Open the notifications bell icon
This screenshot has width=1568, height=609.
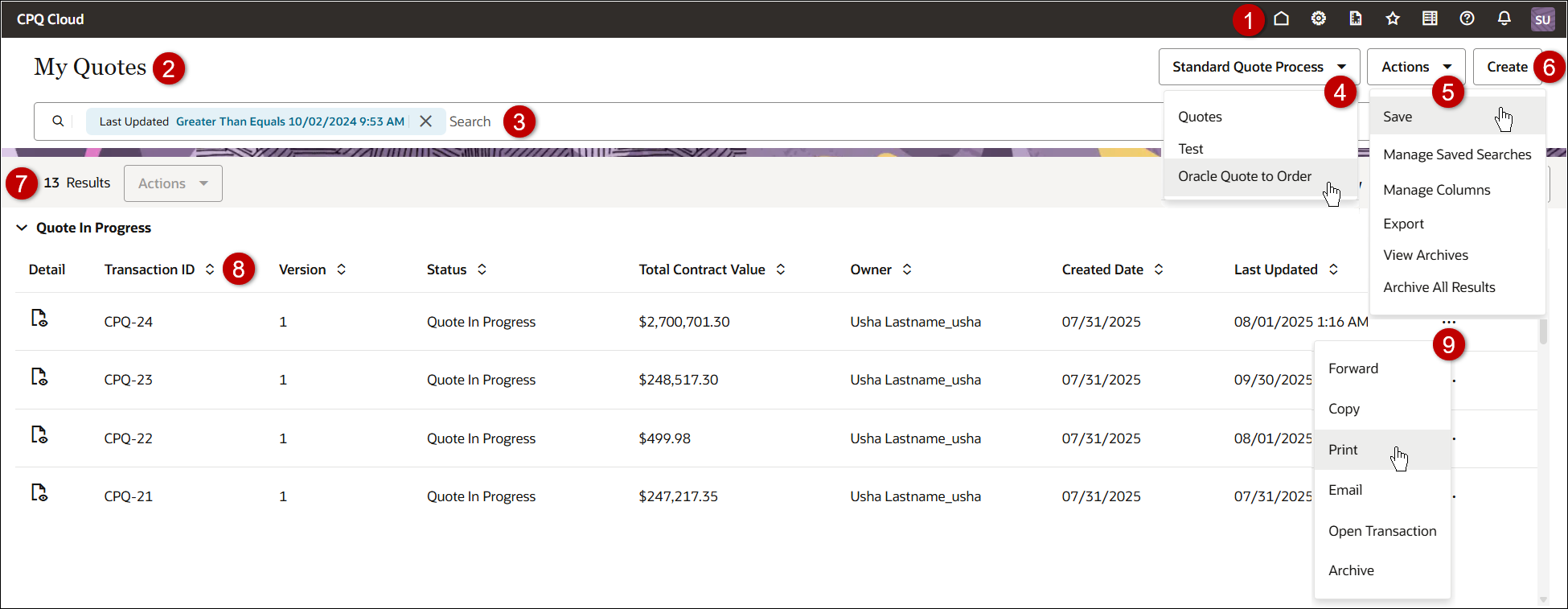1504,19
